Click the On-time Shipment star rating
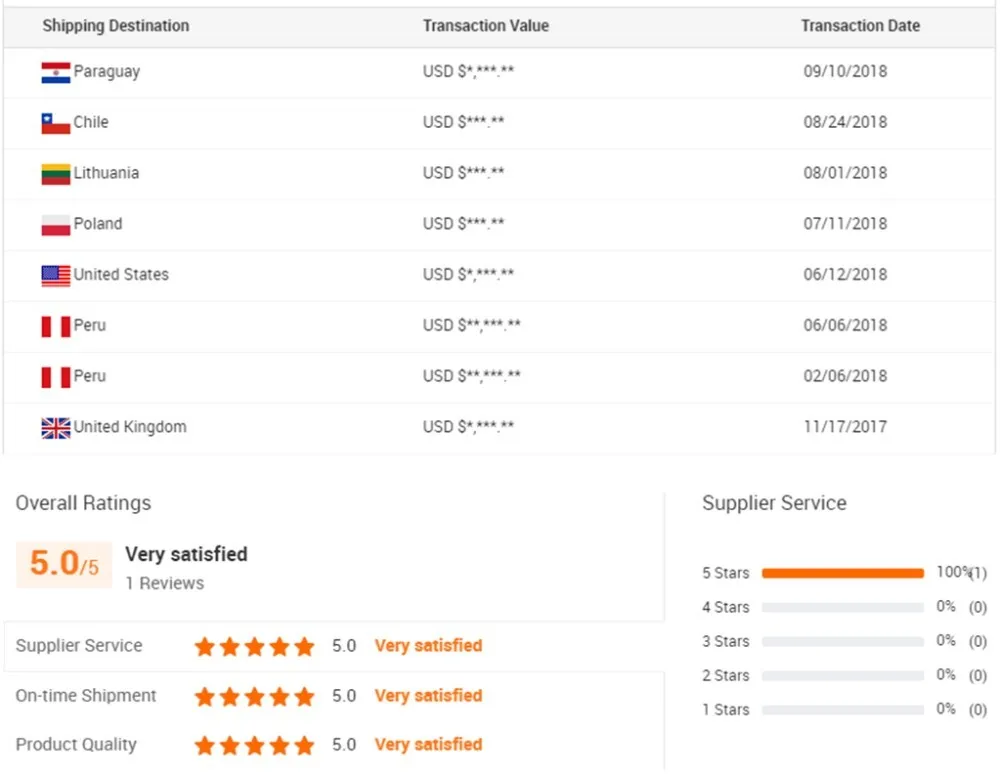Screen dimensions: 1000x774 pos(254,696)
